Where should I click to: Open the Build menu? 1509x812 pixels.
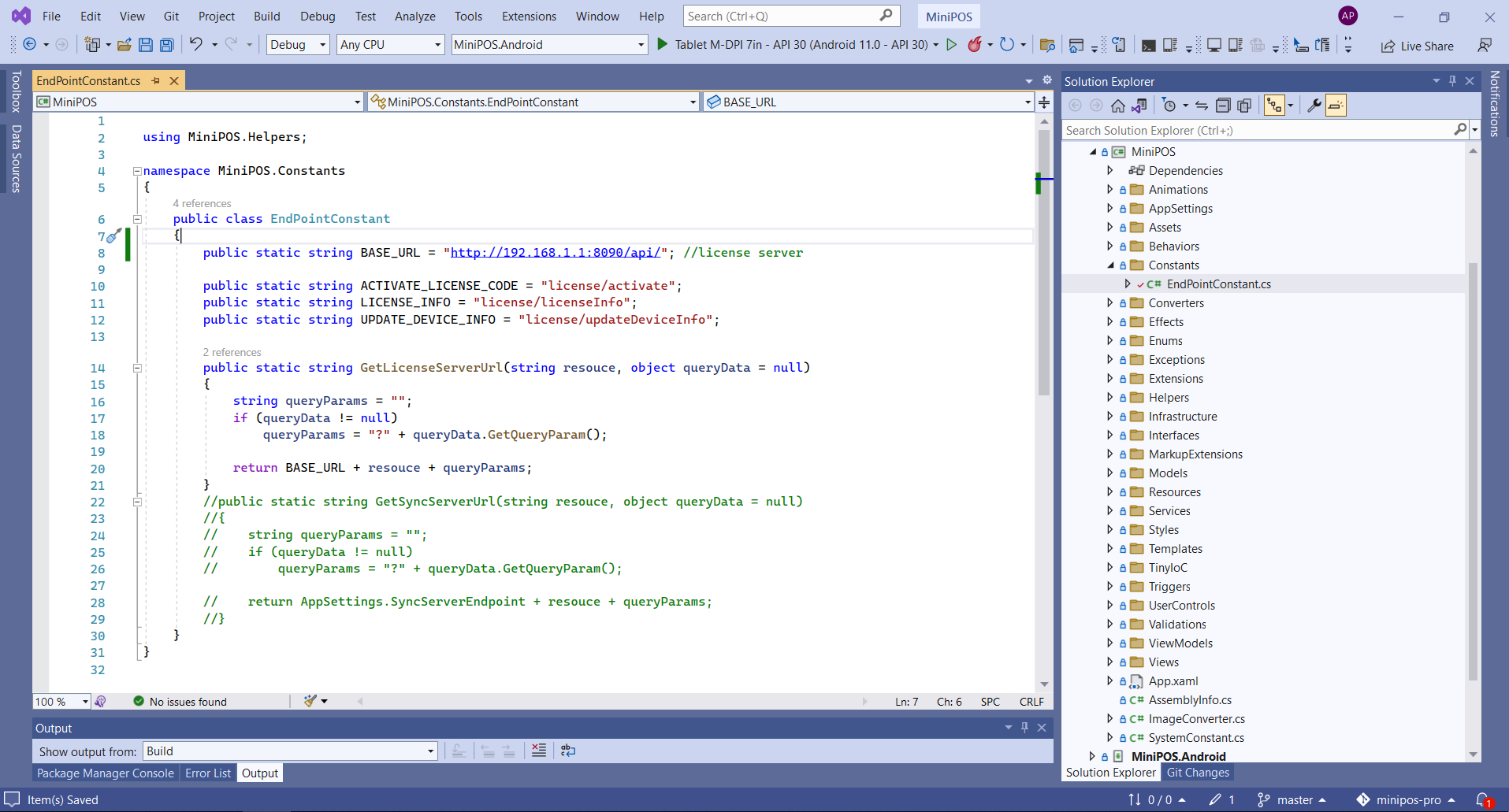pos(266,17)
